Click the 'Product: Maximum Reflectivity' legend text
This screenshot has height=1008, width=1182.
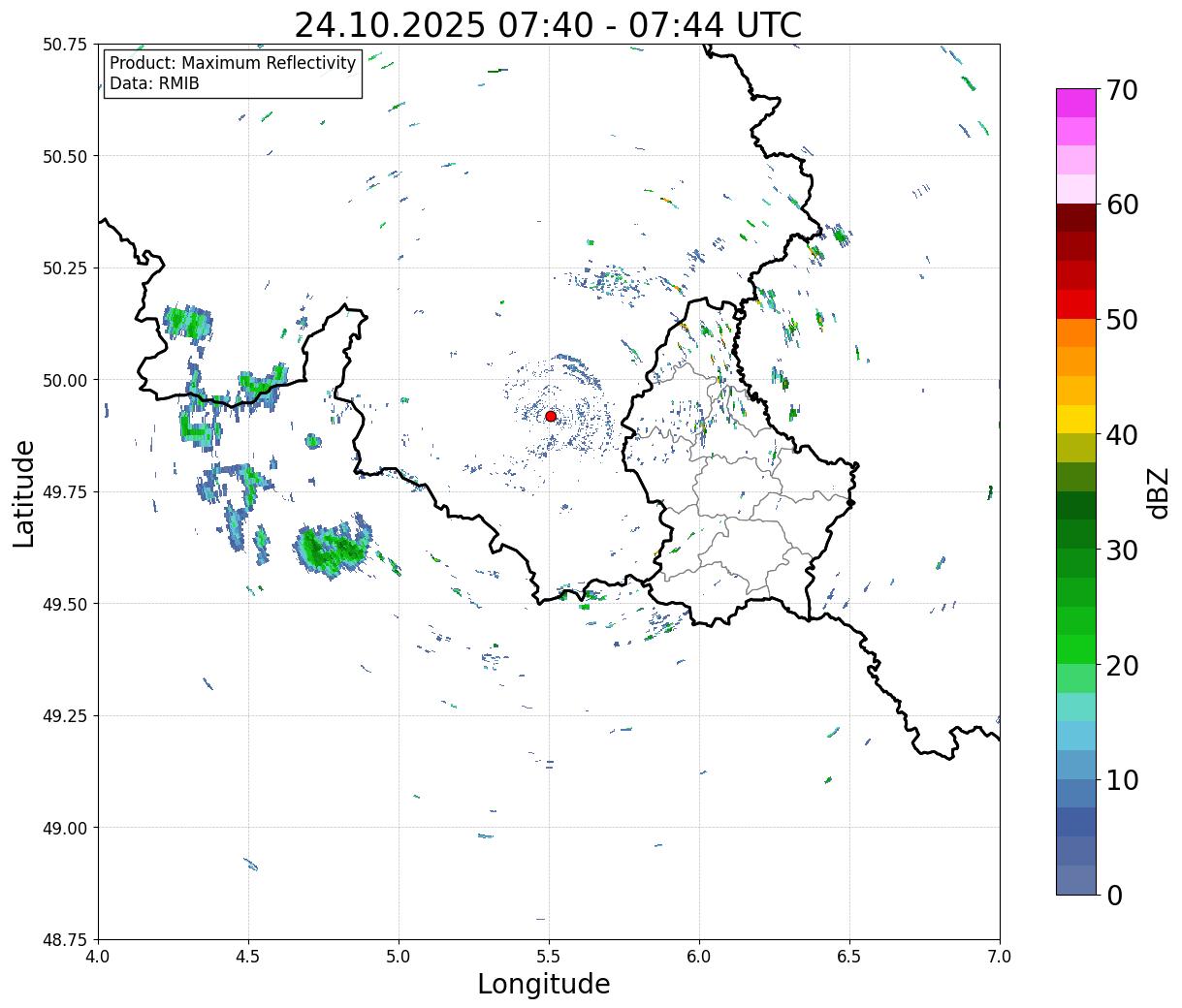coord(233,63)
